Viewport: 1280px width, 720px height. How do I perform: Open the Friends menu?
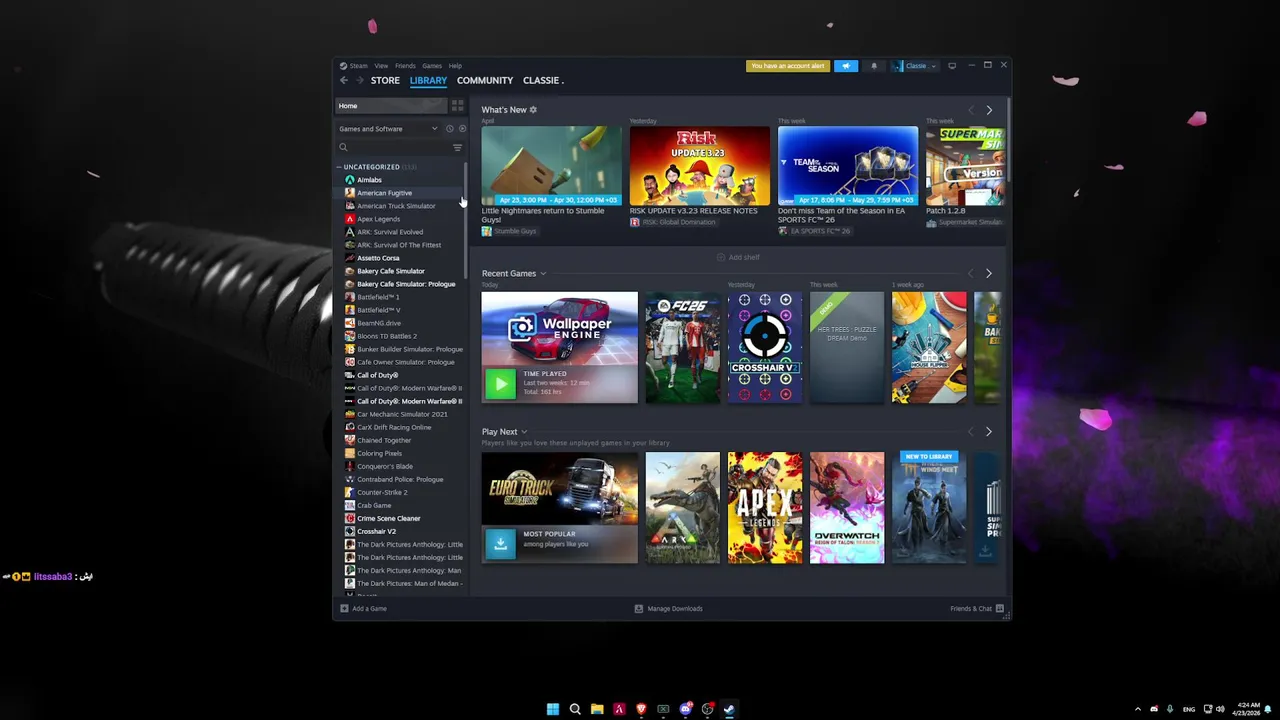(405, 66)
